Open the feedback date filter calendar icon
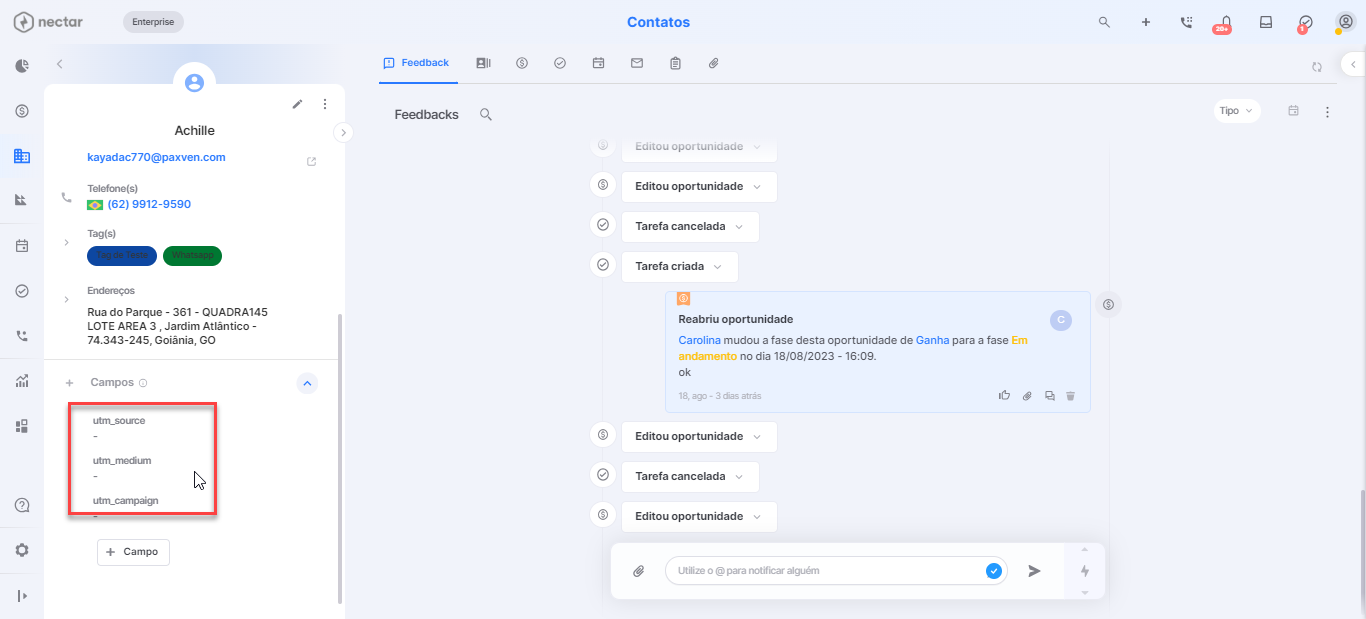Screen dimensions: 1366x619 tap(1293, 111)
